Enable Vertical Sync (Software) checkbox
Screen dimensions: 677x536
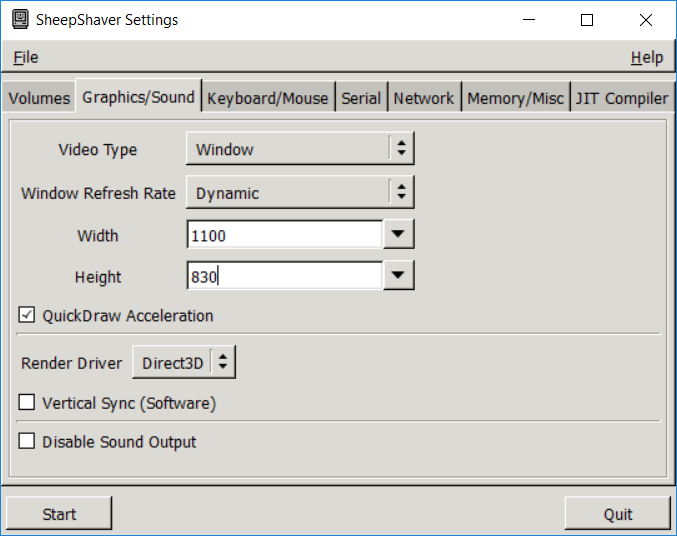coord(27,403)
